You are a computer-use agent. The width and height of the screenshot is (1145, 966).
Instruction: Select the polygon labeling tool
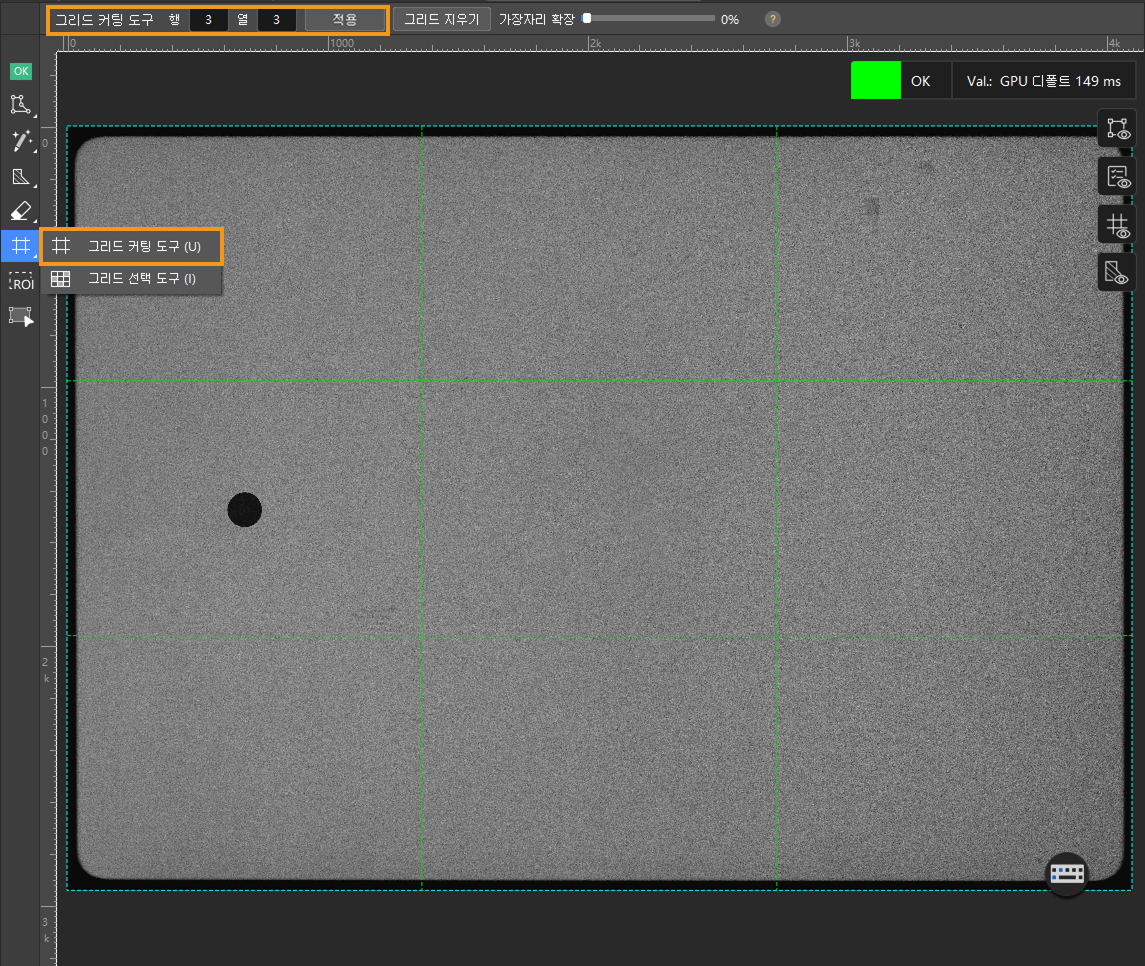click(20, 105)
